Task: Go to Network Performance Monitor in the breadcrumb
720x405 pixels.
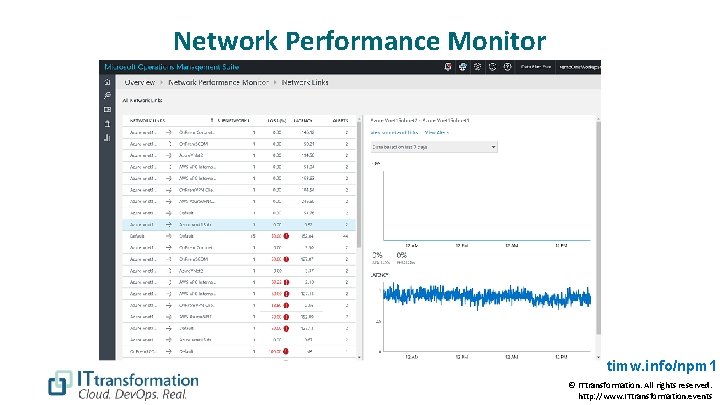Action: coord(218,82)
